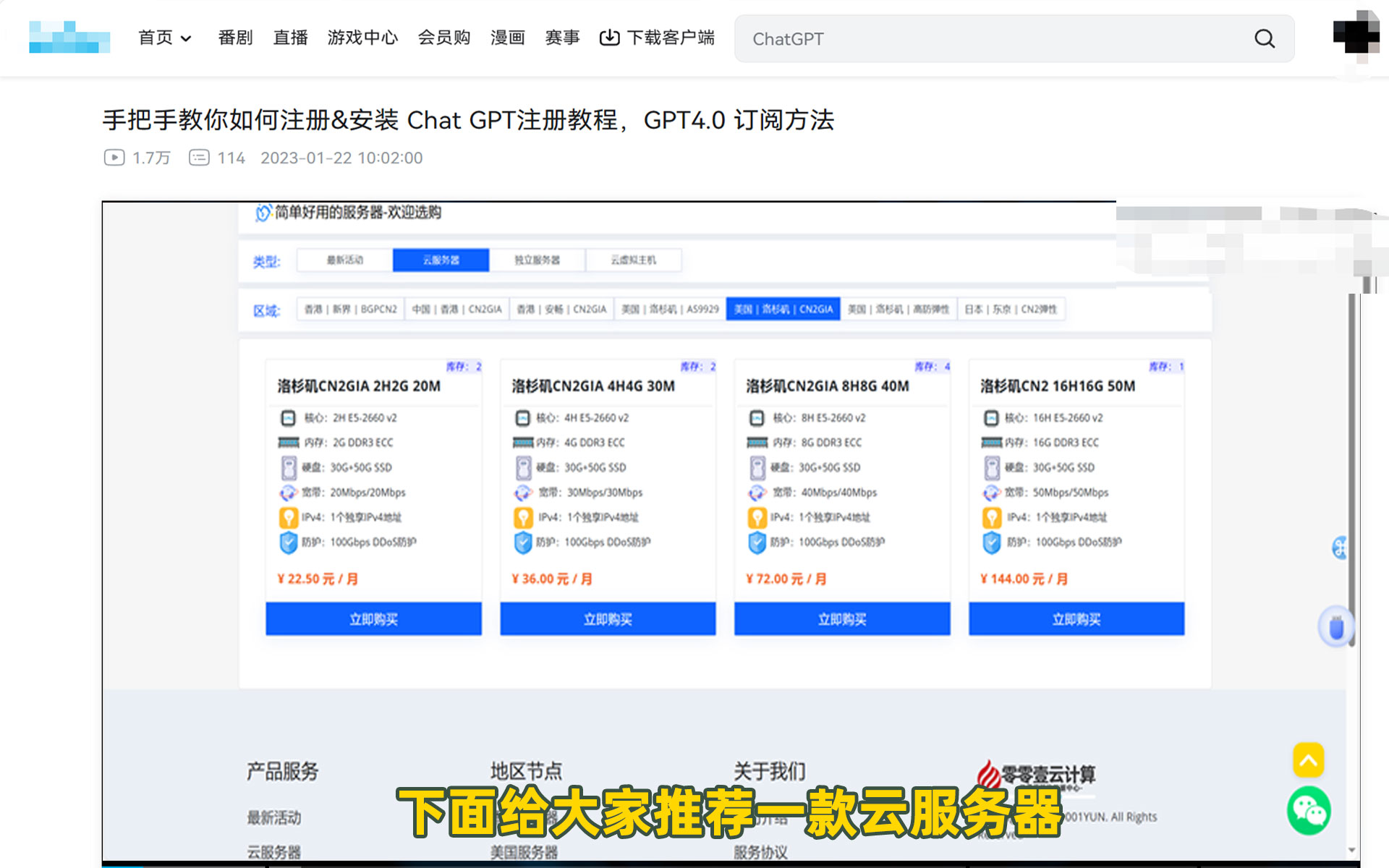
Task: Click the CPU core icon in 8H8G 40M card
Action: coord(757,418)
